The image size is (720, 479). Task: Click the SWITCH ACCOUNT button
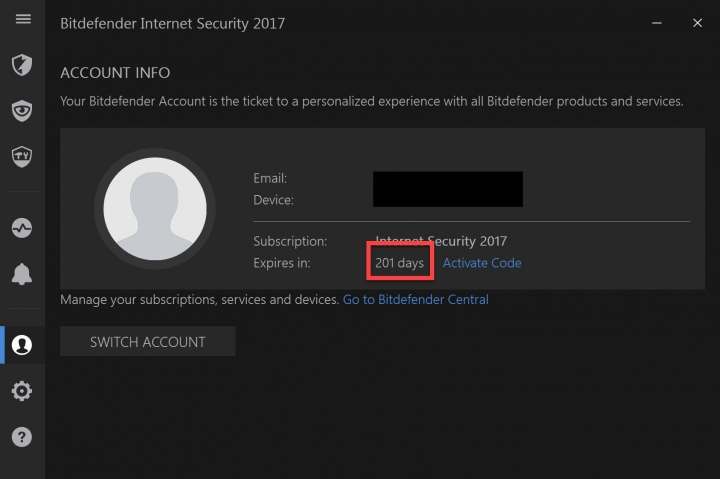click(147, 341)
